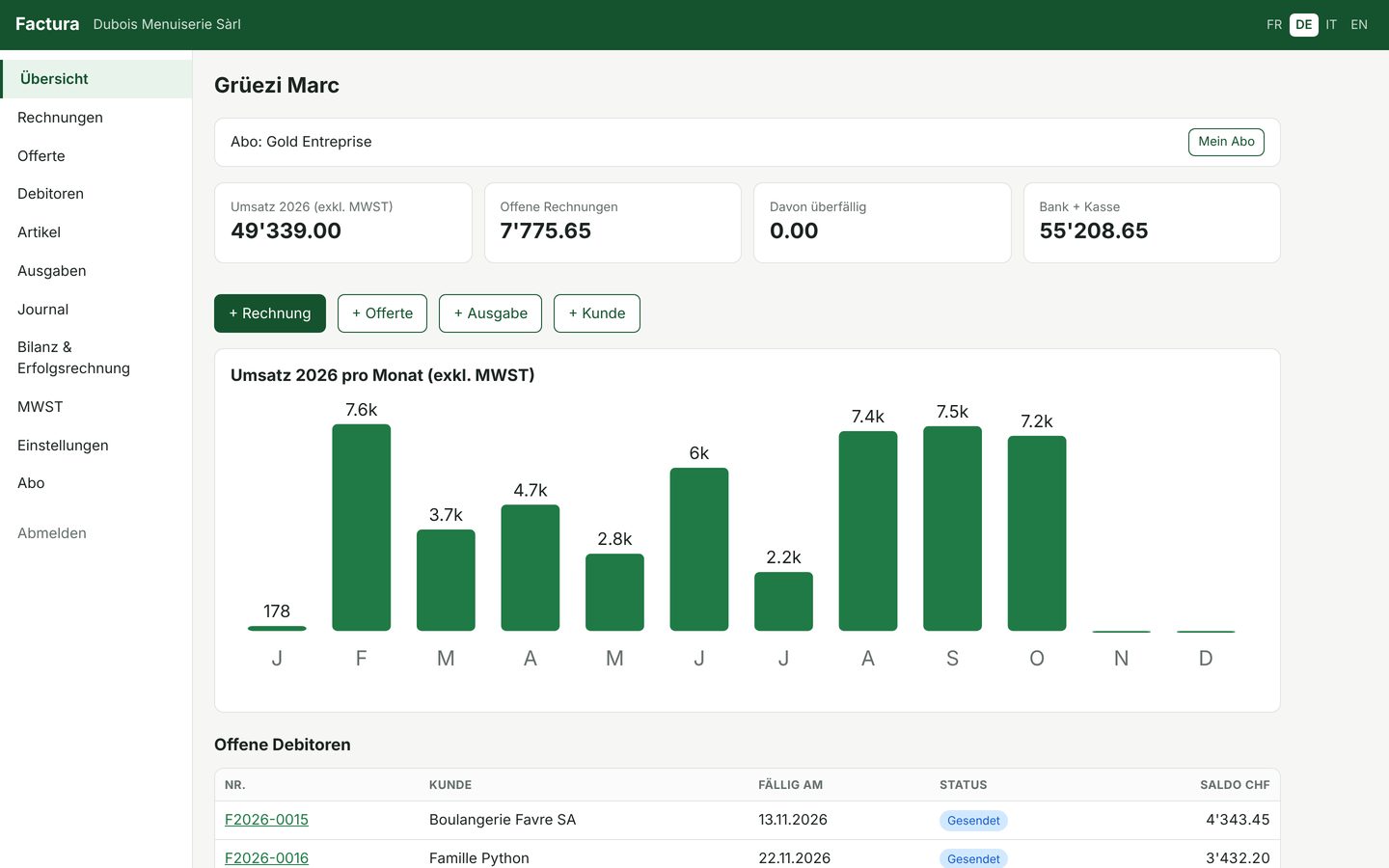Click the Mein Abo button
The image size is (1389, 868).
[x=1226, y=142]
